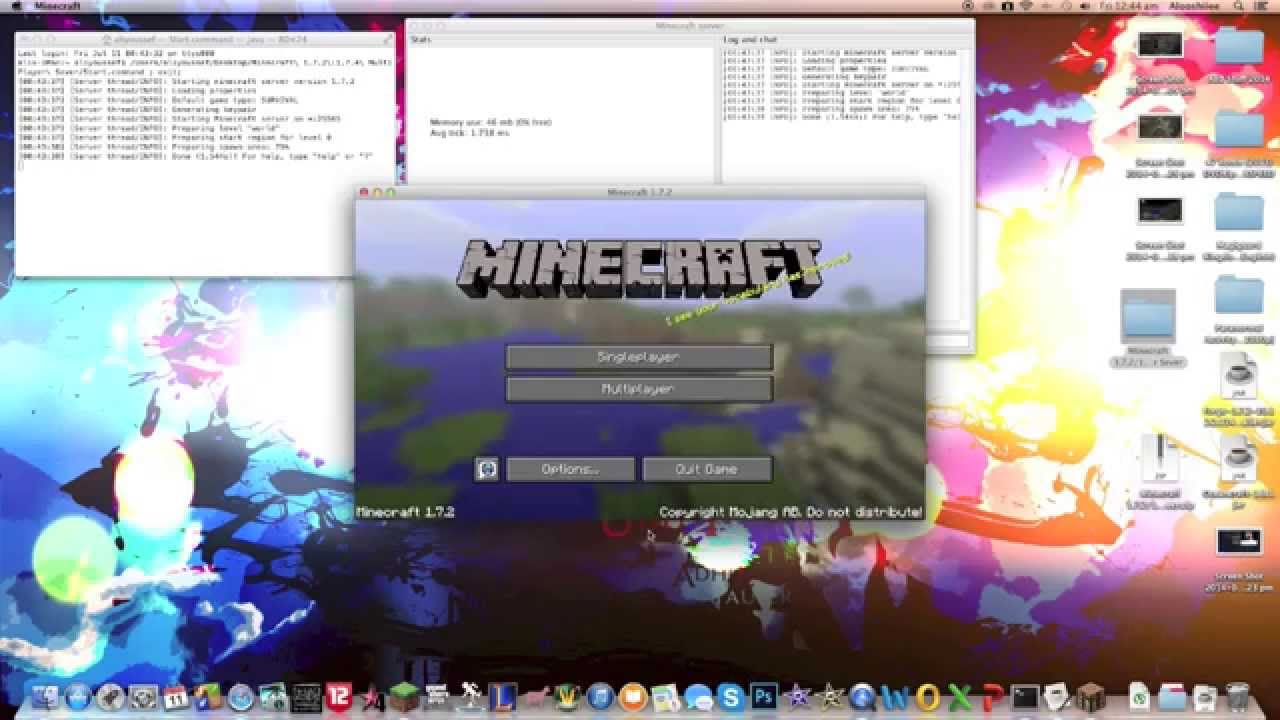
Task: Launch Microsoft Excel from the dock
Action: [x=959, y=697]
